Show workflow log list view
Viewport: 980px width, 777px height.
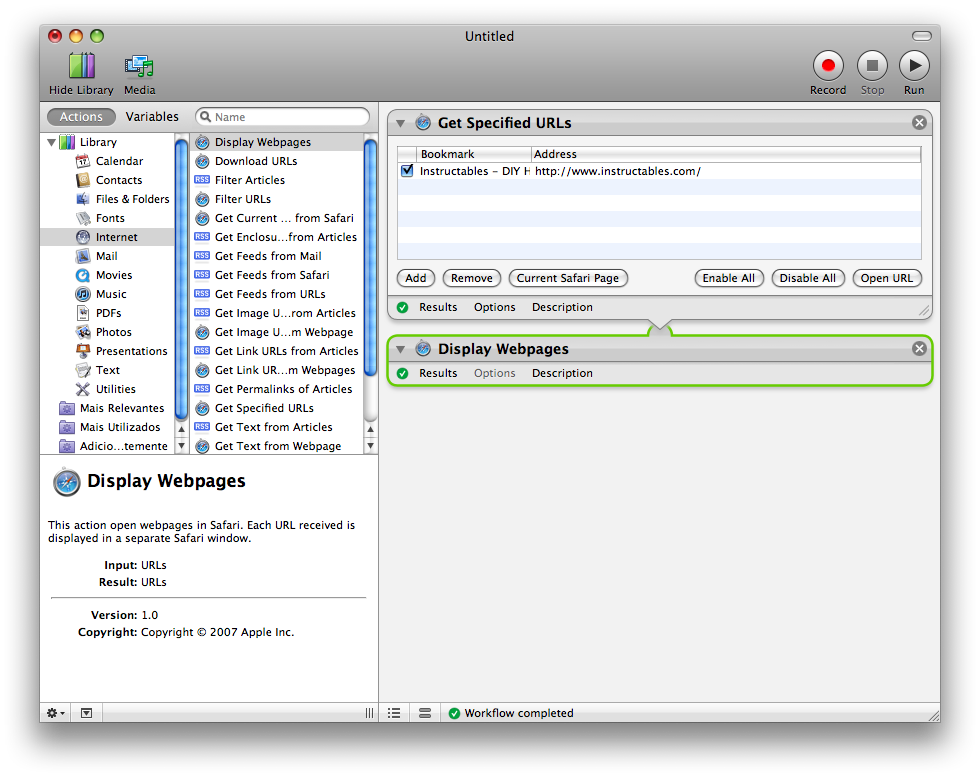click(394, 713)
